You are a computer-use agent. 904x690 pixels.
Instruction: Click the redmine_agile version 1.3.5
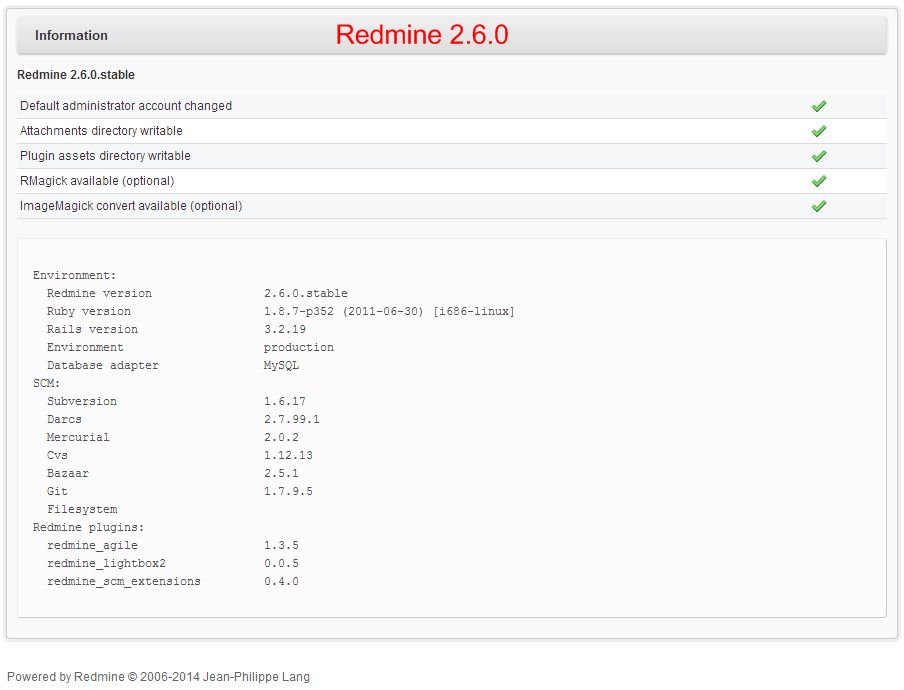tap(281, 545)
